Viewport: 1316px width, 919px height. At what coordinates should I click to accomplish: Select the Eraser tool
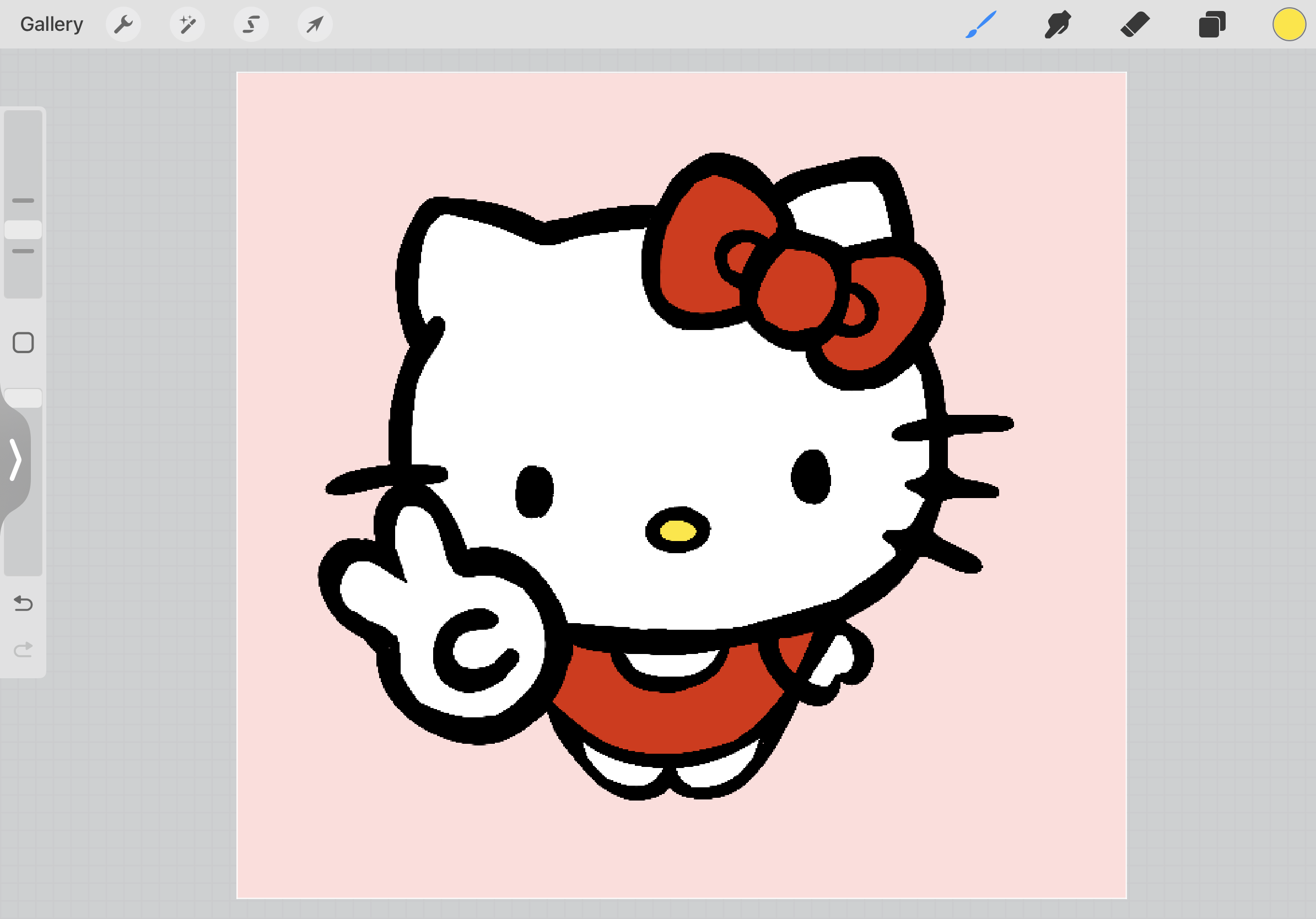tap(1135, 24)
